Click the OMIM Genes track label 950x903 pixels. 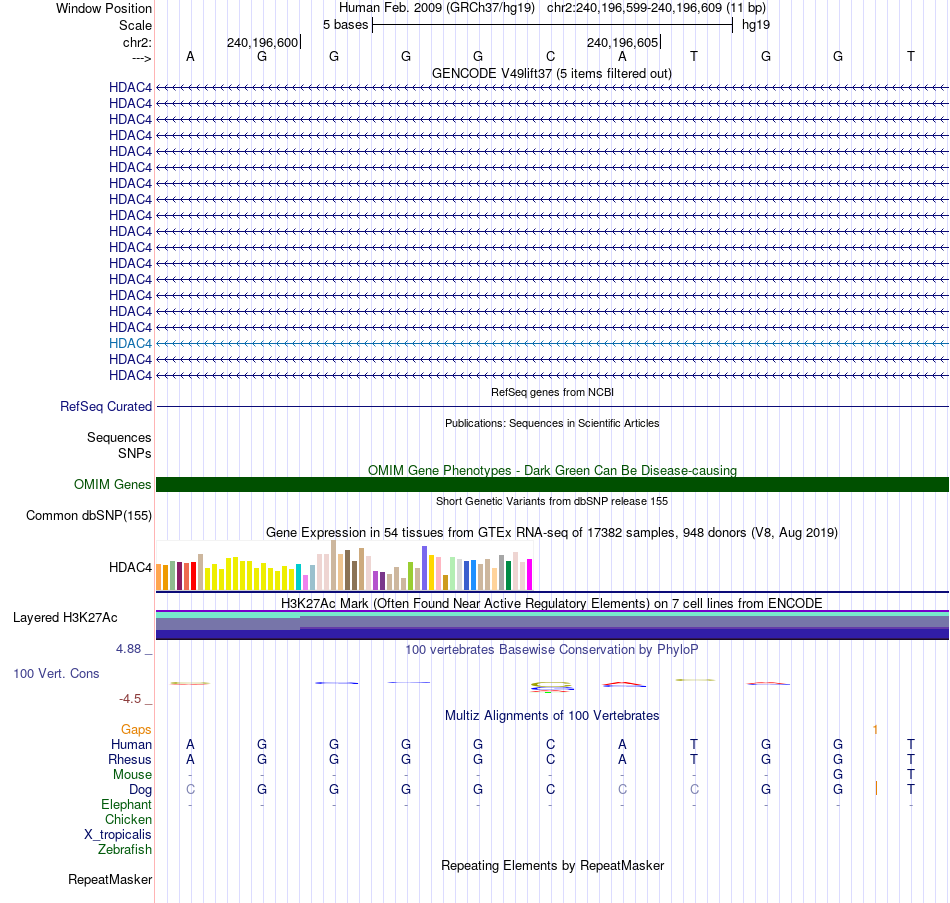click(113, 484)
